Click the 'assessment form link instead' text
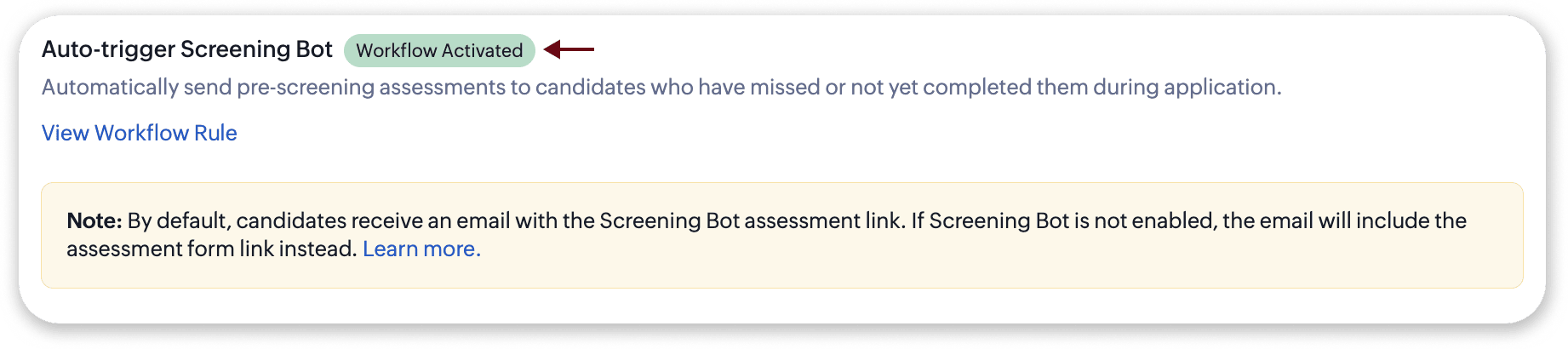This screenshot has width=1568, height=349. point(211,249)
